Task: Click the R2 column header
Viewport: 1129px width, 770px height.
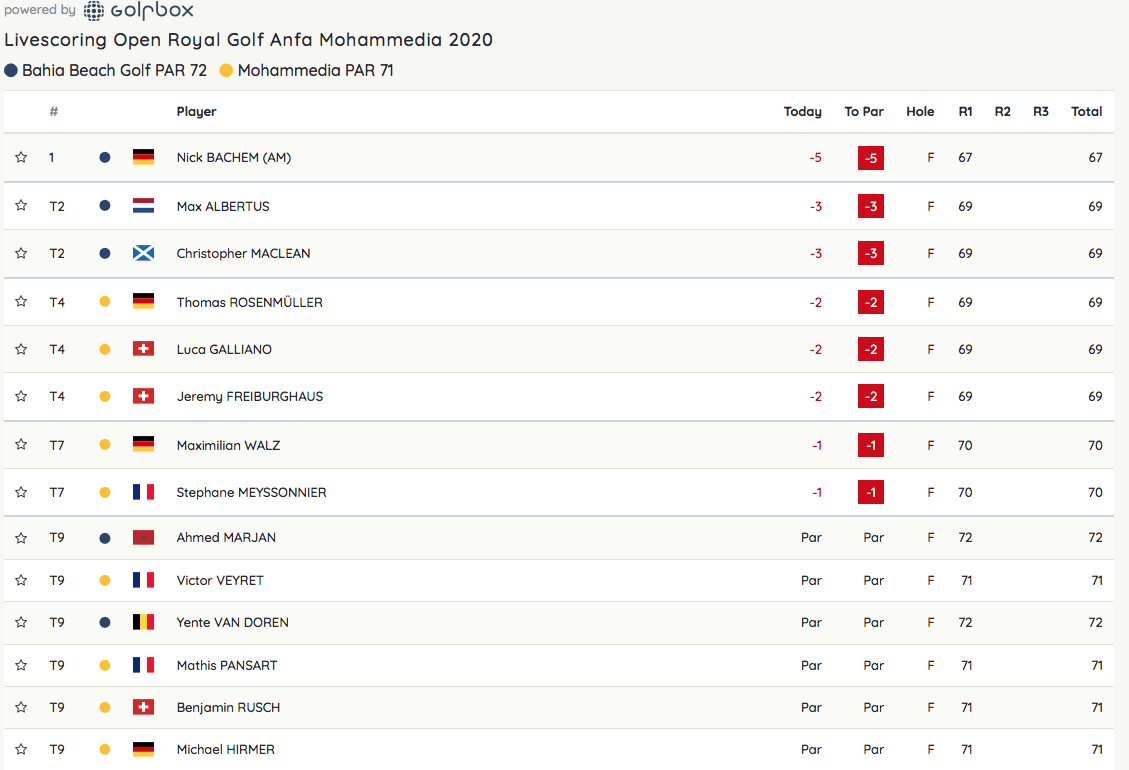Action: pos(1002,112)
